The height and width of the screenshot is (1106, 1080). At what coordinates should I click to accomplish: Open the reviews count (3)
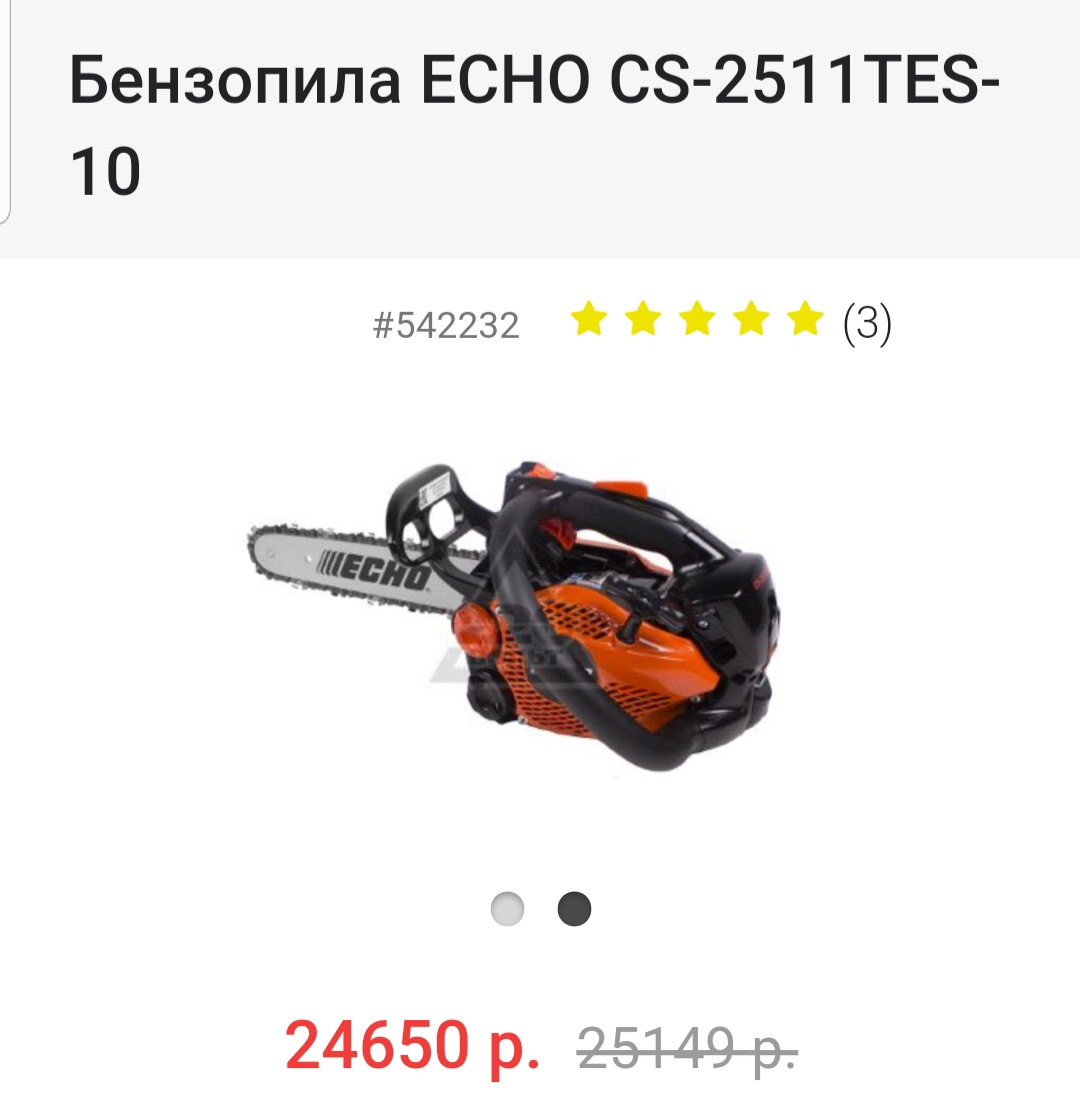pyautogui.click(x=867, y=324)
